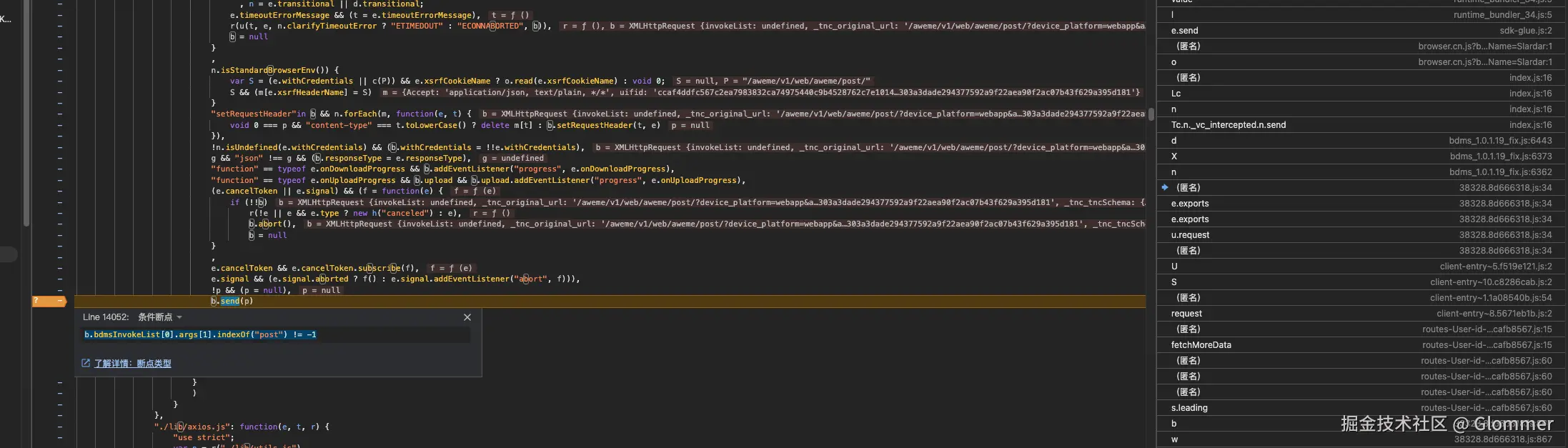Viewport: 1568px width, 448px height.
Task: Click the Line 14052 label in editor
Action: (x=106, y=317)
